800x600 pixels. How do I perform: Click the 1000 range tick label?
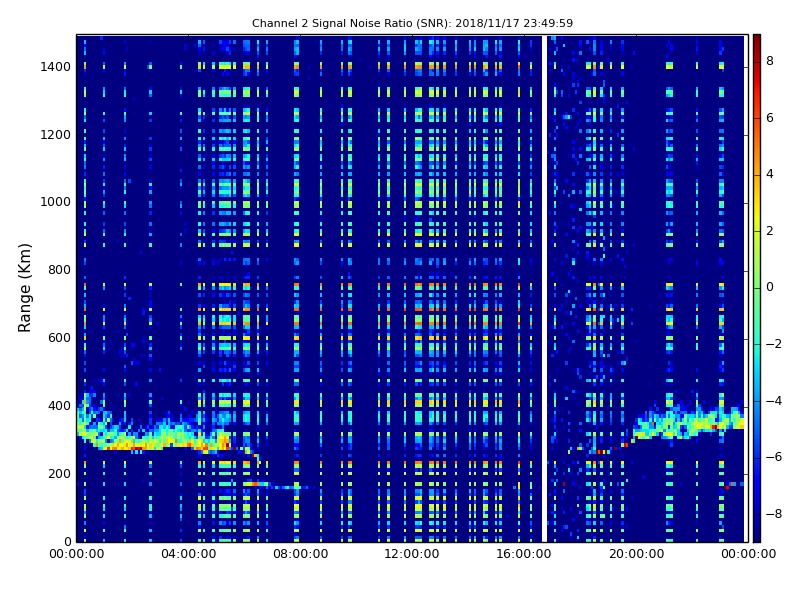(55, 202)
